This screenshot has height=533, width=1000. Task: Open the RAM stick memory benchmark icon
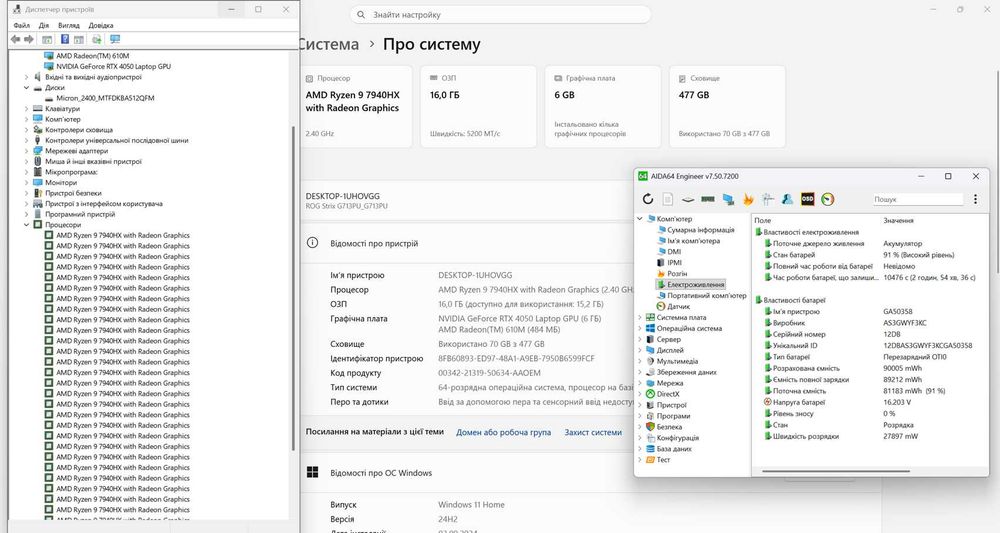coord(707,200)
